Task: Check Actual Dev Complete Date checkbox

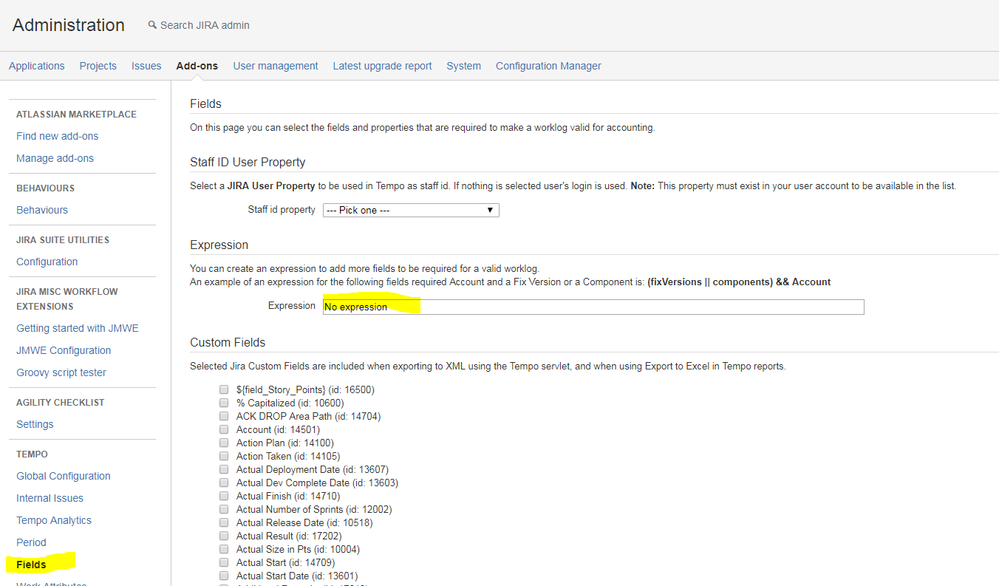Action: point(224,483)
